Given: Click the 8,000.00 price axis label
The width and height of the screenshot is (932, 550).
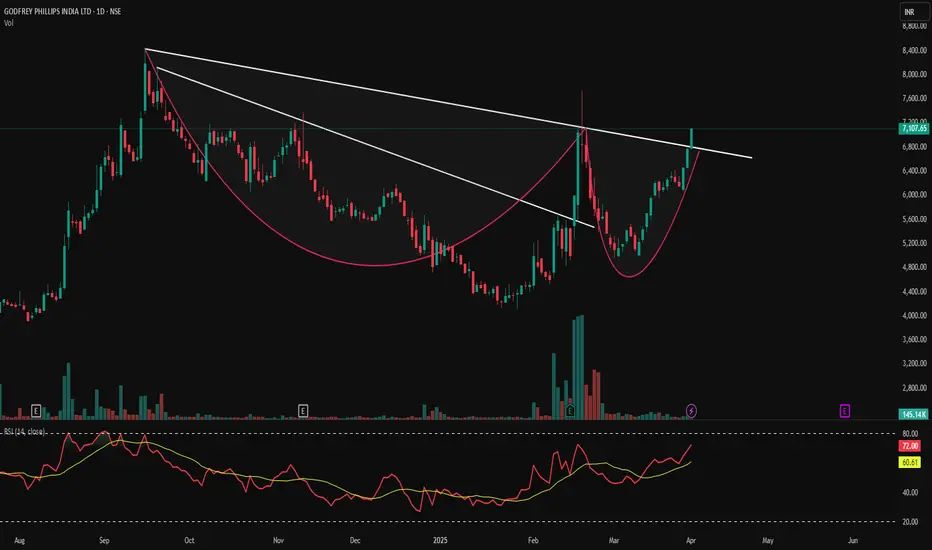Looking at the screenshot, I should [914, 74].
